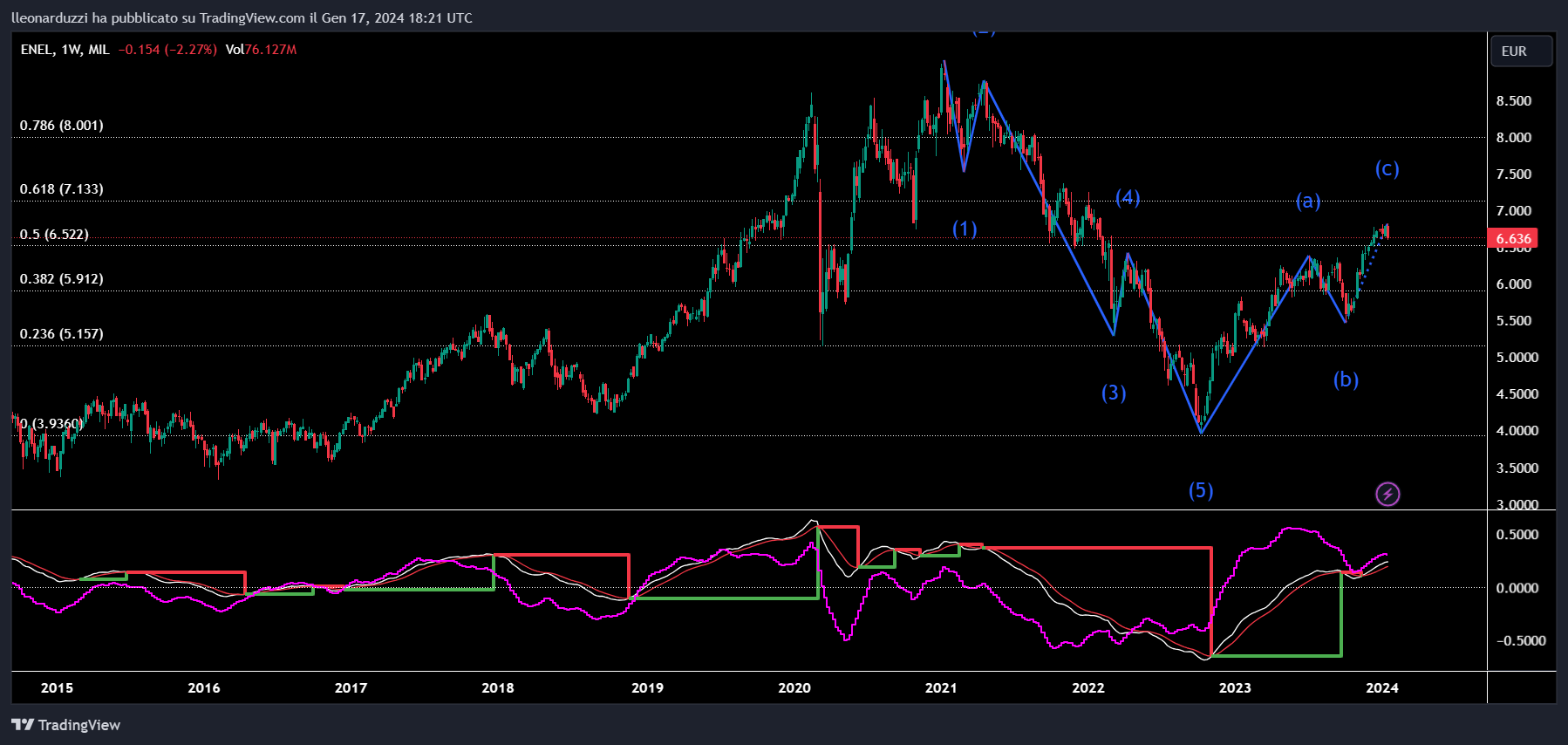Click the 2024 time axis label
The width and height of the screenshot is (1568, 745).
click(x=1382, y=687)
